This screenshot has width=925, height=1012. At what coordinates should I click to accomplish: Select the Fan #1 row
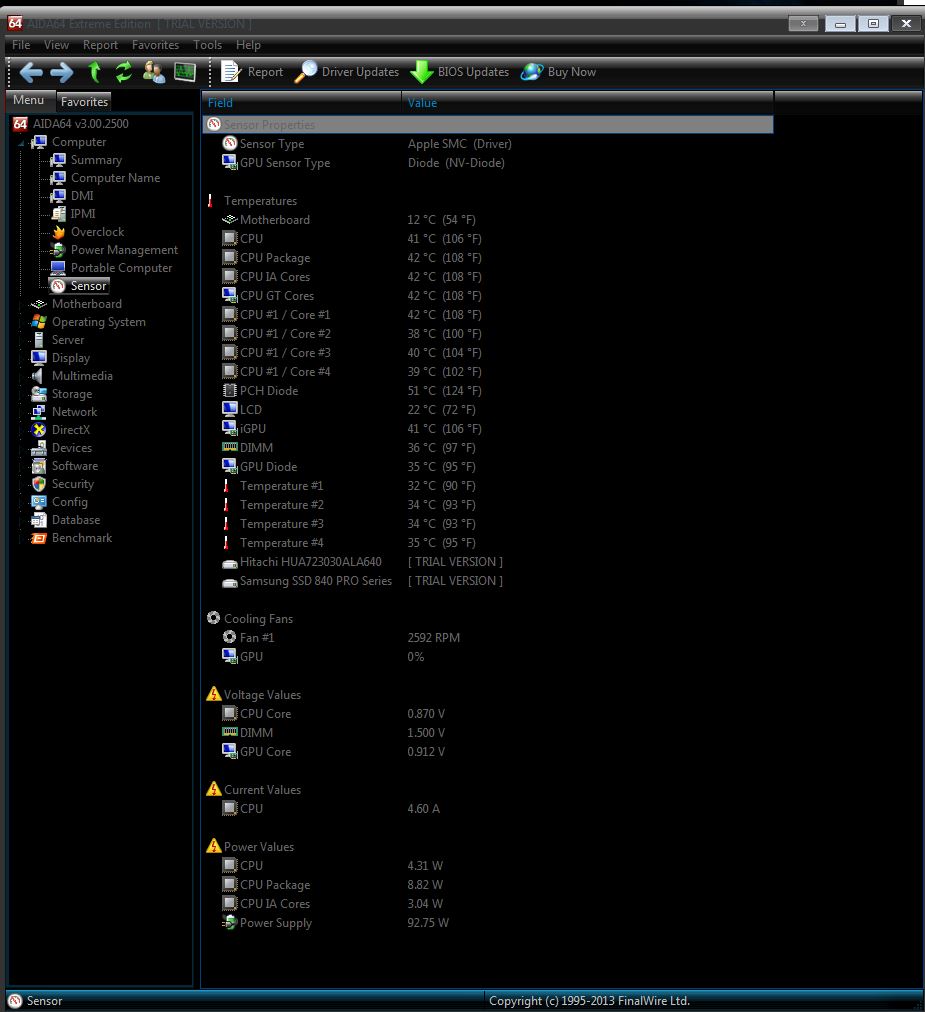click(x=488, y=638)
